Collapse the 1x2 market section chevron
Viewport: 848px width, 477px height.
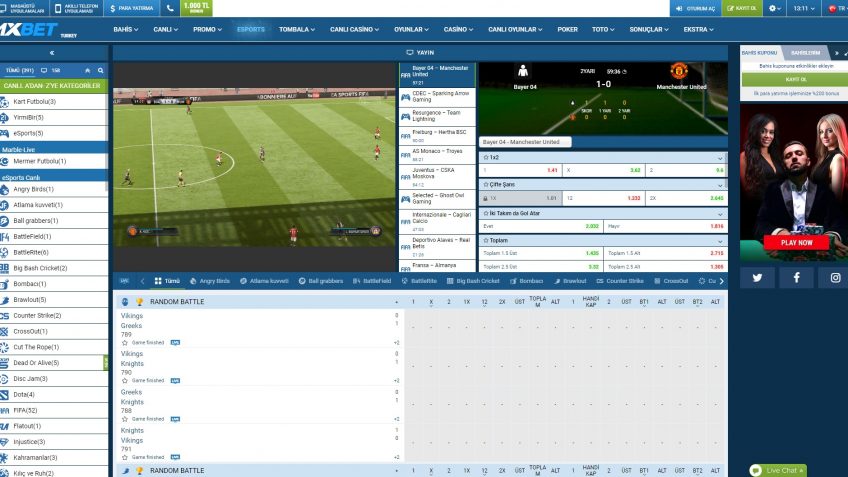720,158
